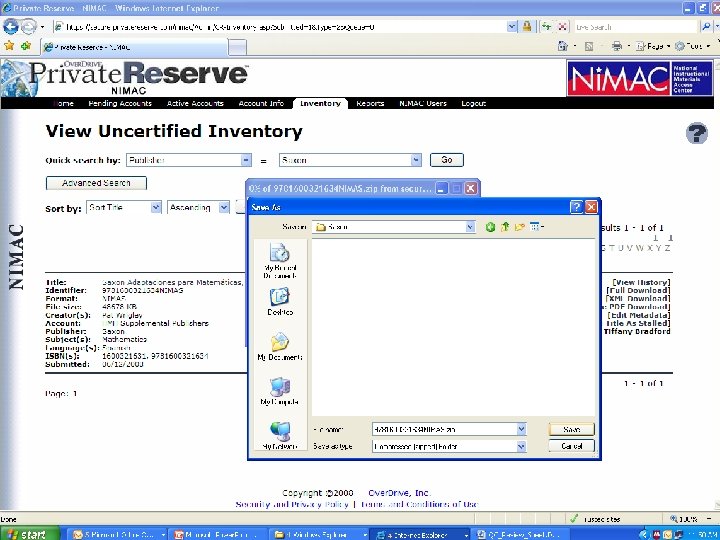720x540 pixels.
Task: Click Up One Level in Save As
Action: 505,226
